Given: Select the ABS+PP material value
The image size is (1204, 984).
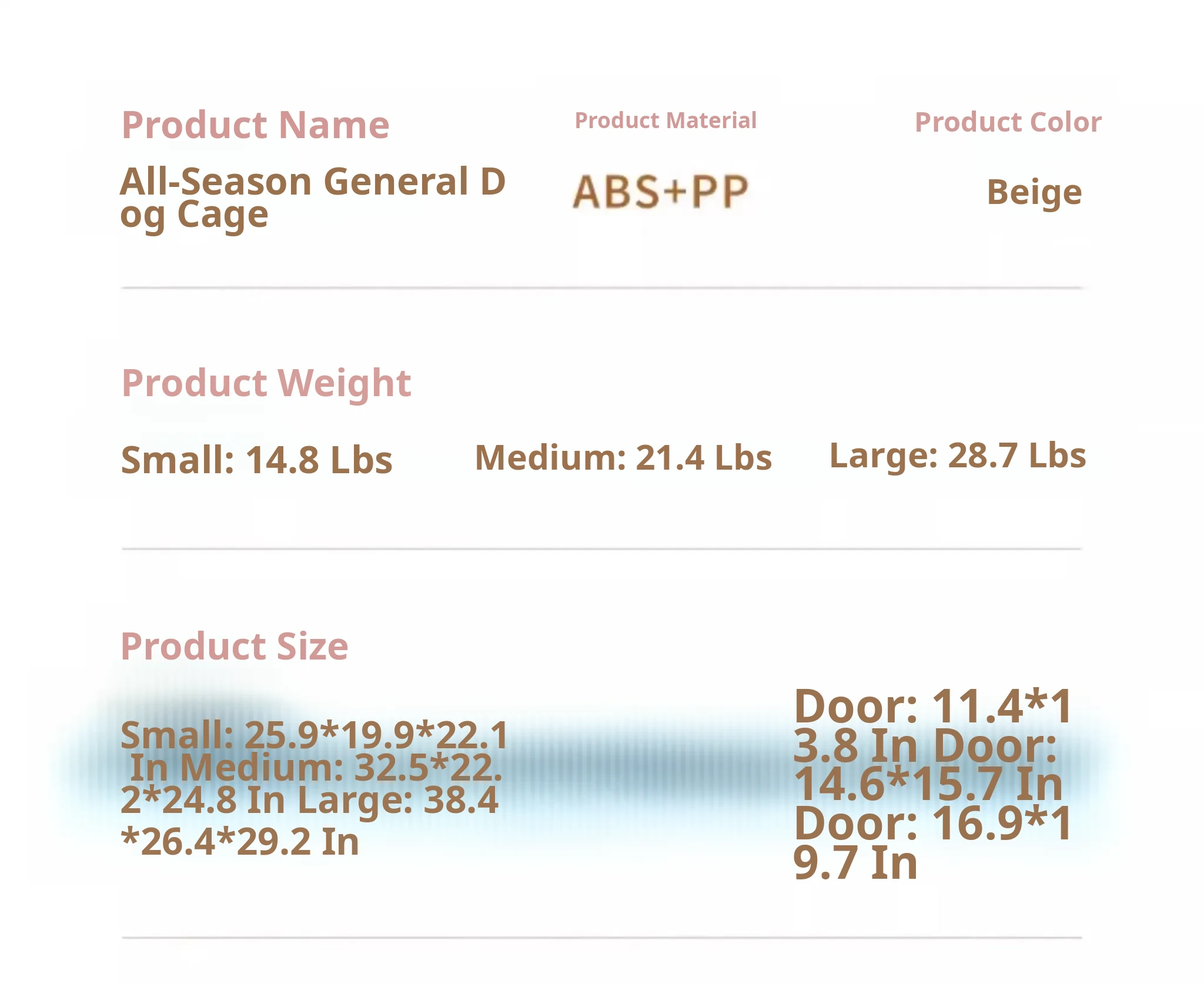Looking at the screenshot, I should [660, 192].
